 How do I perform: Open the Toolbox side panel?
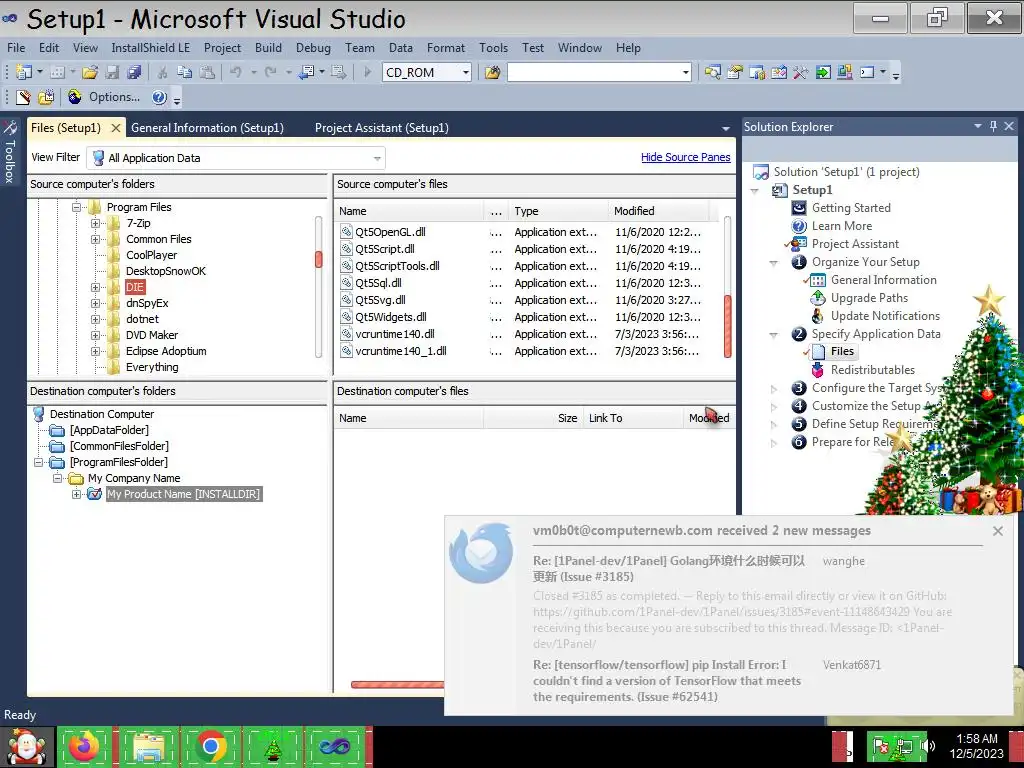9,152
